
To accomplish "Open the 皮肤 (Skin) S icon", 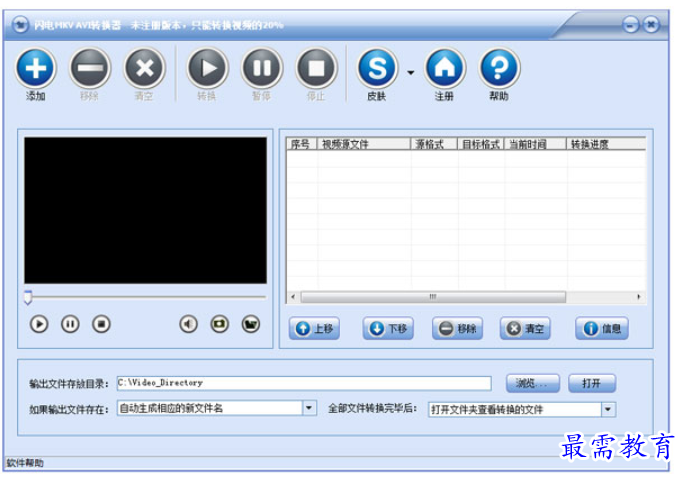I will [377, 68].
